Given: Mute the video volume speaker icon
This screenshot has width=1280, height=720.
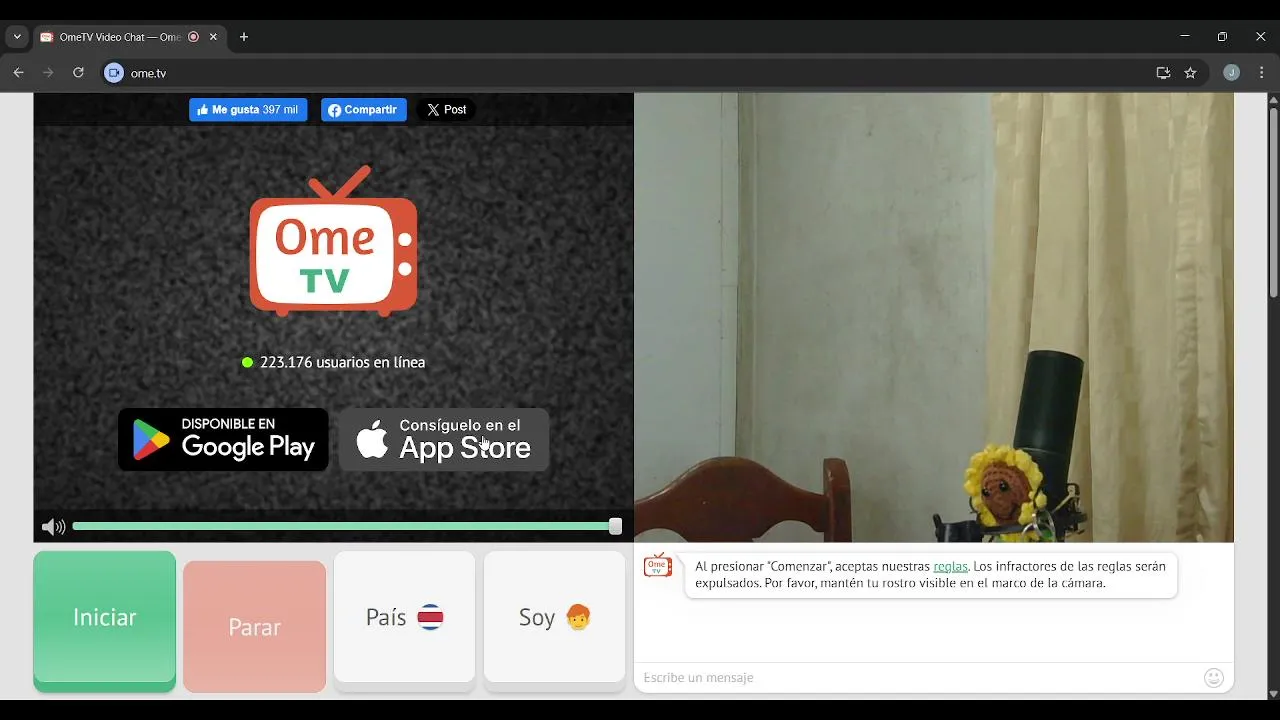Looking at the screenshot, I should [x=53, y=527].
